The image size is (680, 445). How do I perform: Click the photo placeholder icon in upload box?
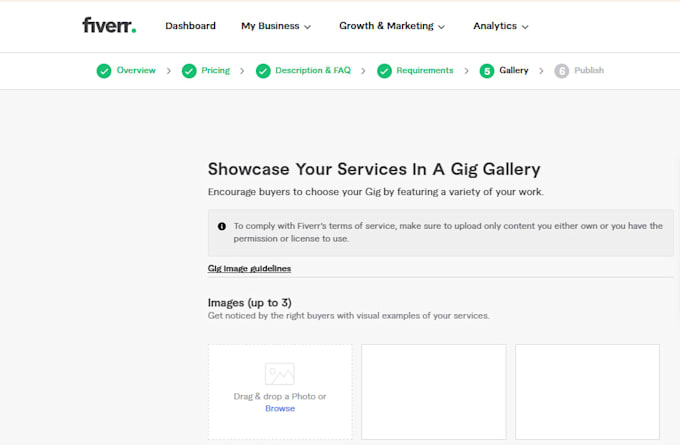tap(280, 374)
